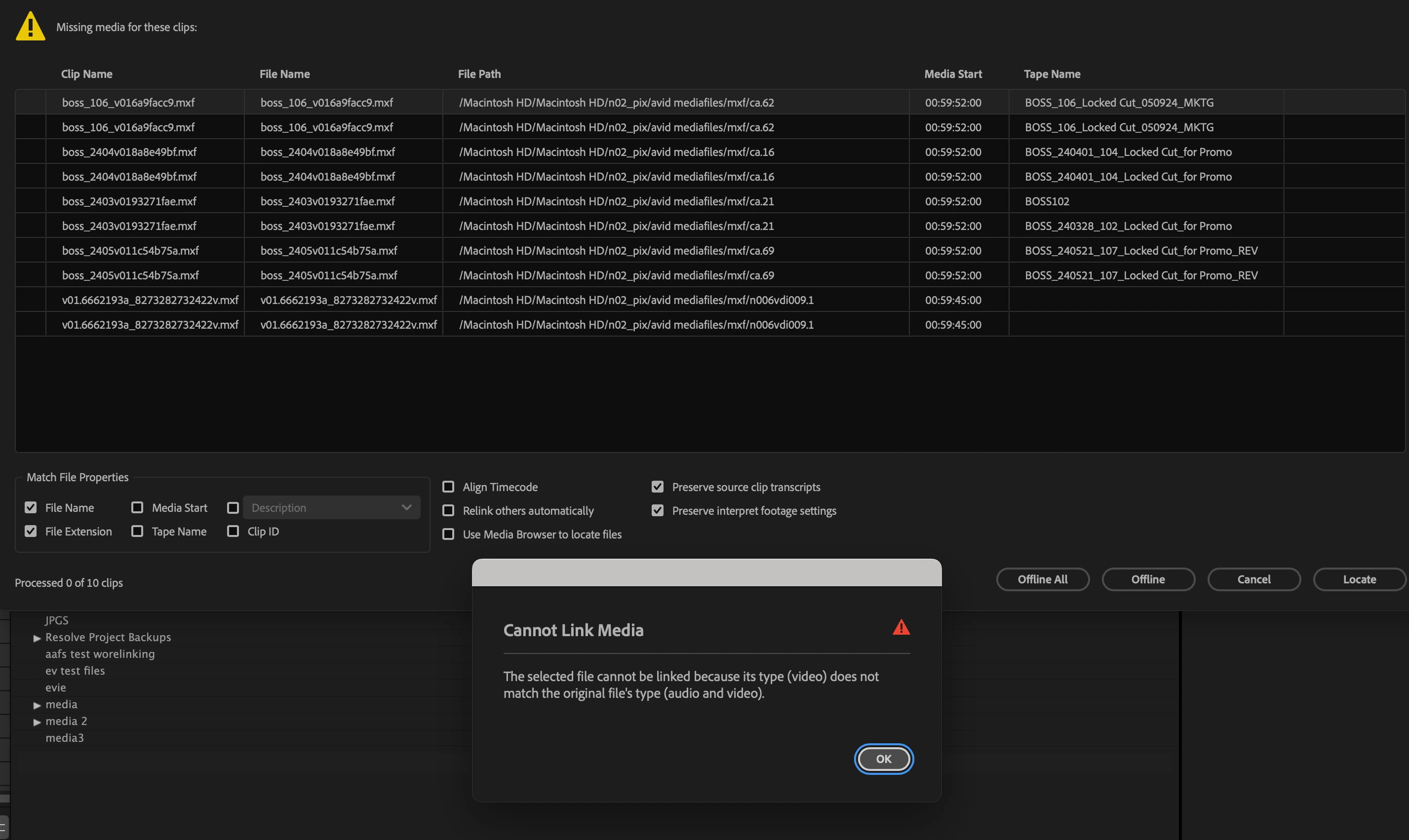Uncheck the File Name match property
This screenshot has width=1409, height=840.
[31, 508]
